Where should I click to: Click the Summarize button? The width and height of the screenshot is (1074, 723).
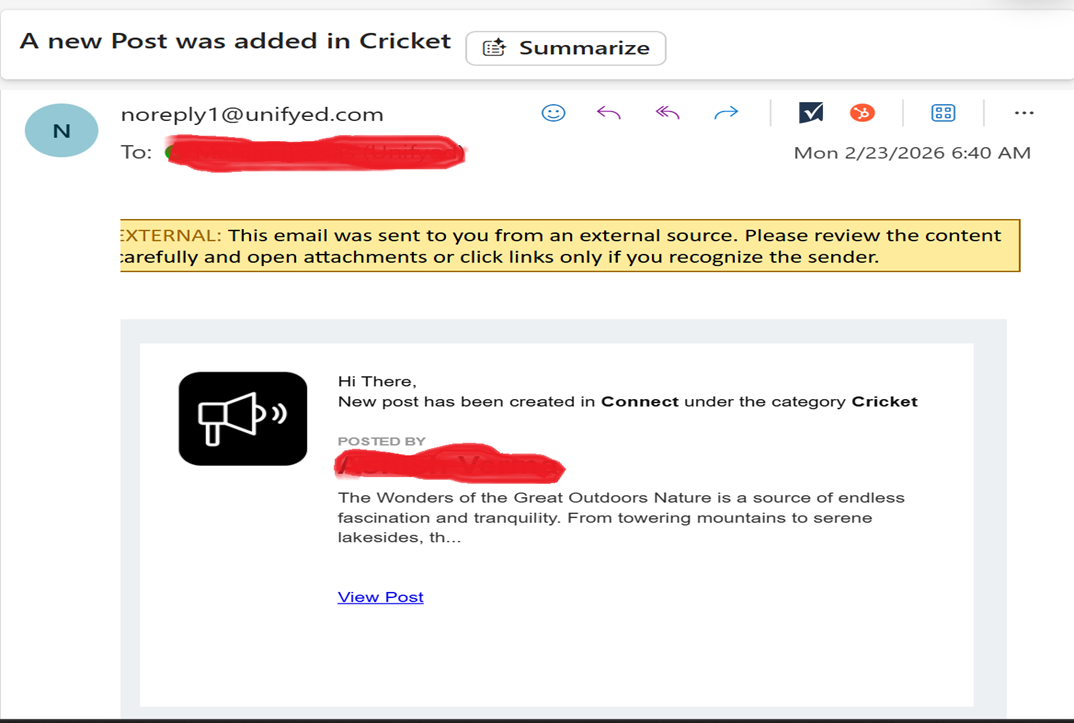coord(566,48)
